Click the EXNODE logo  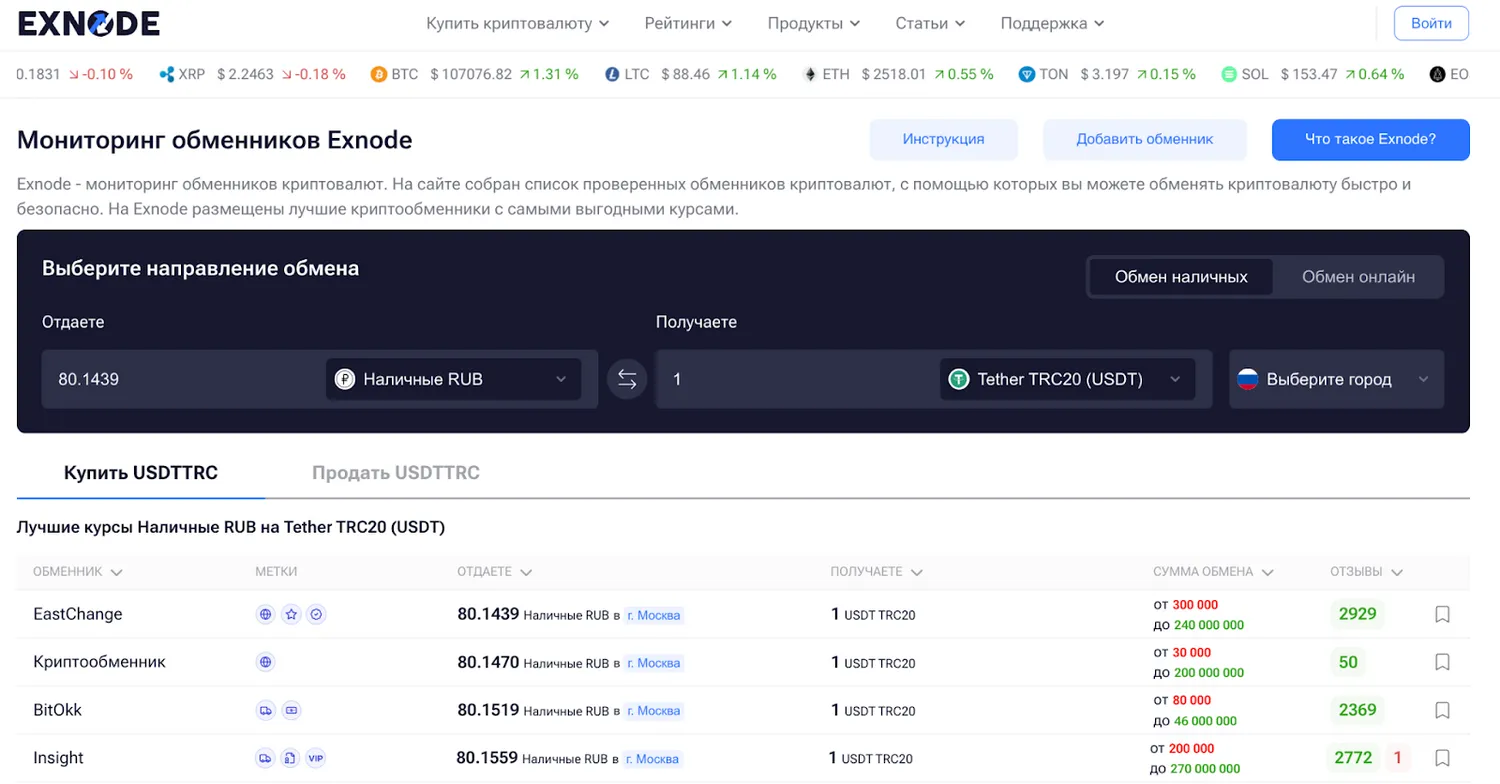[x=88, y=24]
